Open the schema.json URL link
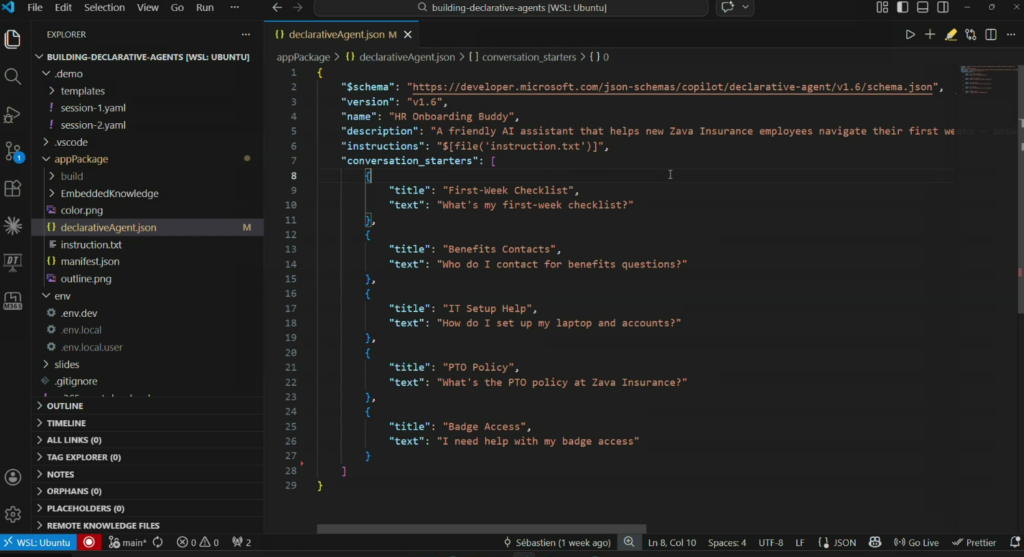The image size is (1024, 557). tap(673, 87)
